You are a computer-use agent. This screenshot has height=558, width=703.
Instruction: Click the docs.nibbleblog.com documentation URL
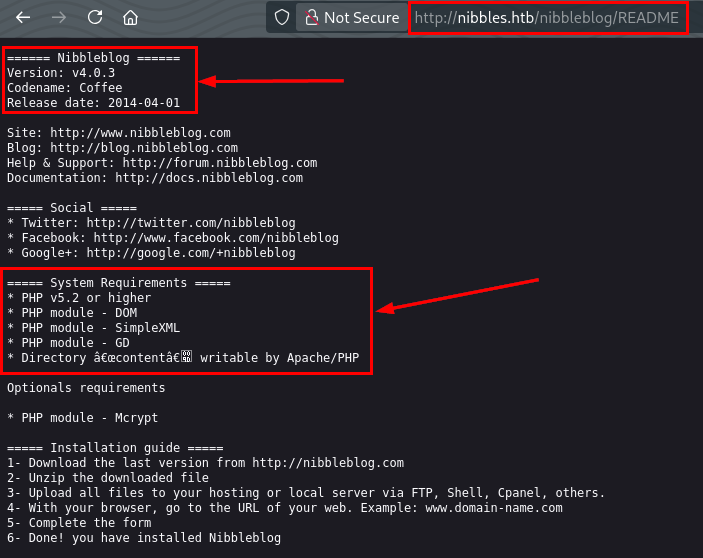pos(208,178)
